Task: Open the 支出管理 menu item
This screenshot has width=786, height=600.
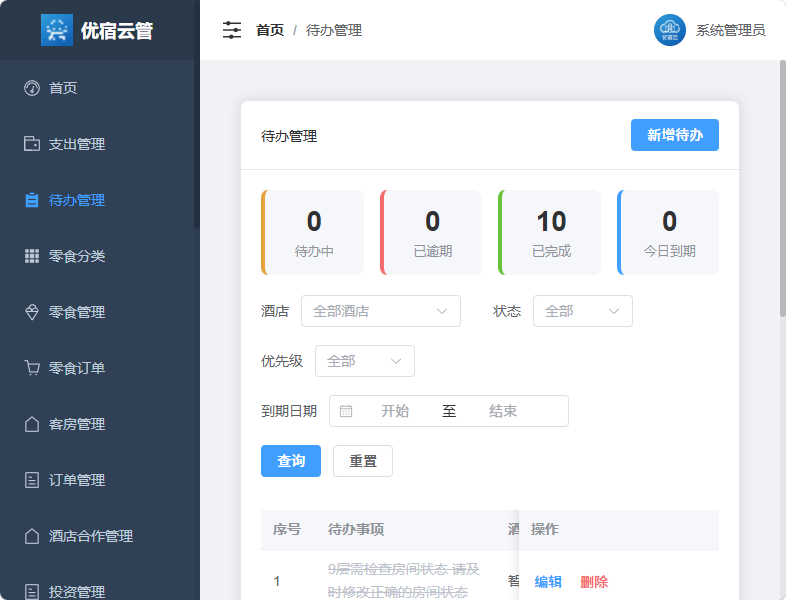Action: click(x=97, y=144)
